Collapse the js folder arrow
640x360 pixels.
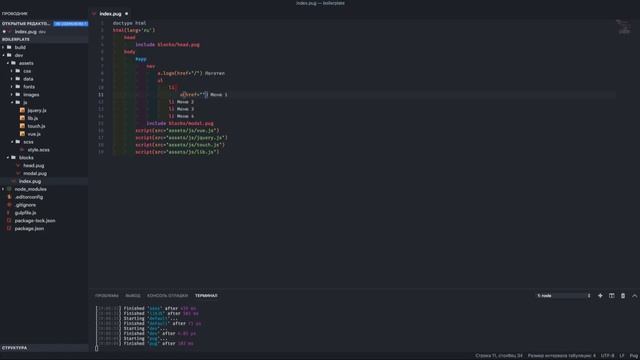[x=12, y=102]
